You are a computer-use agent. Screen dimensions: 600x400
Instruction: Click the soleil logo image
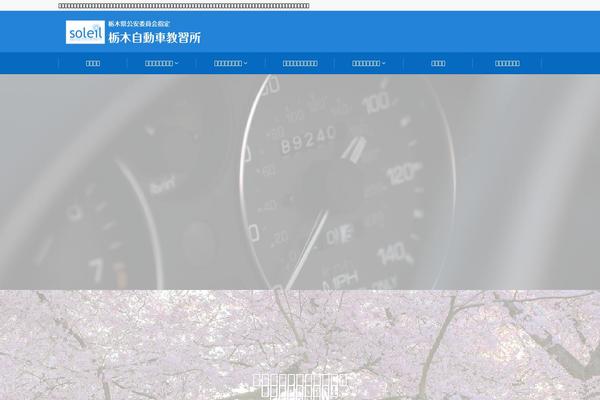pyautogui.click(x=85, y=32)
